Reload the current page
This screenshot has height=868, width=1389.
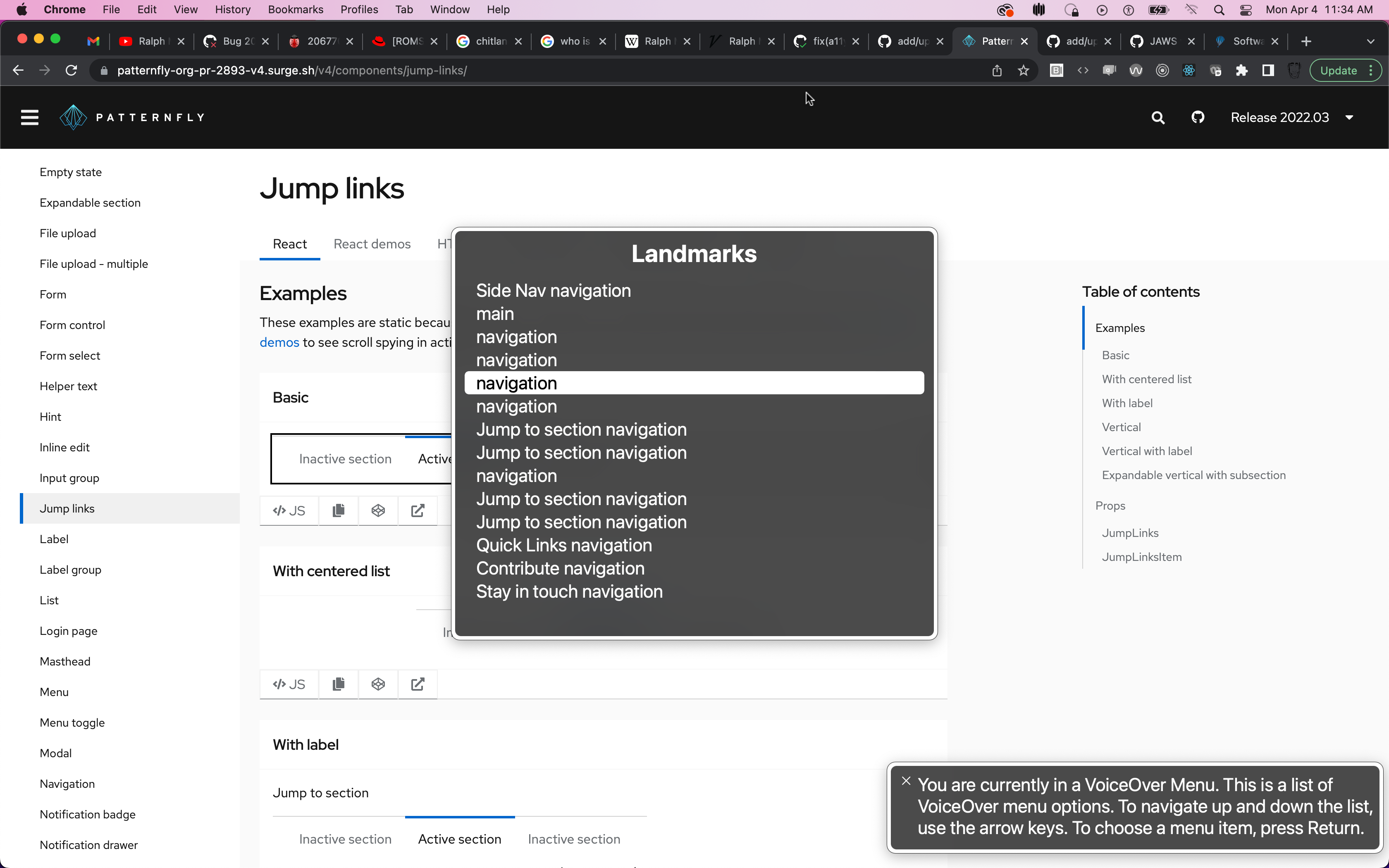(x=71, y=71)
